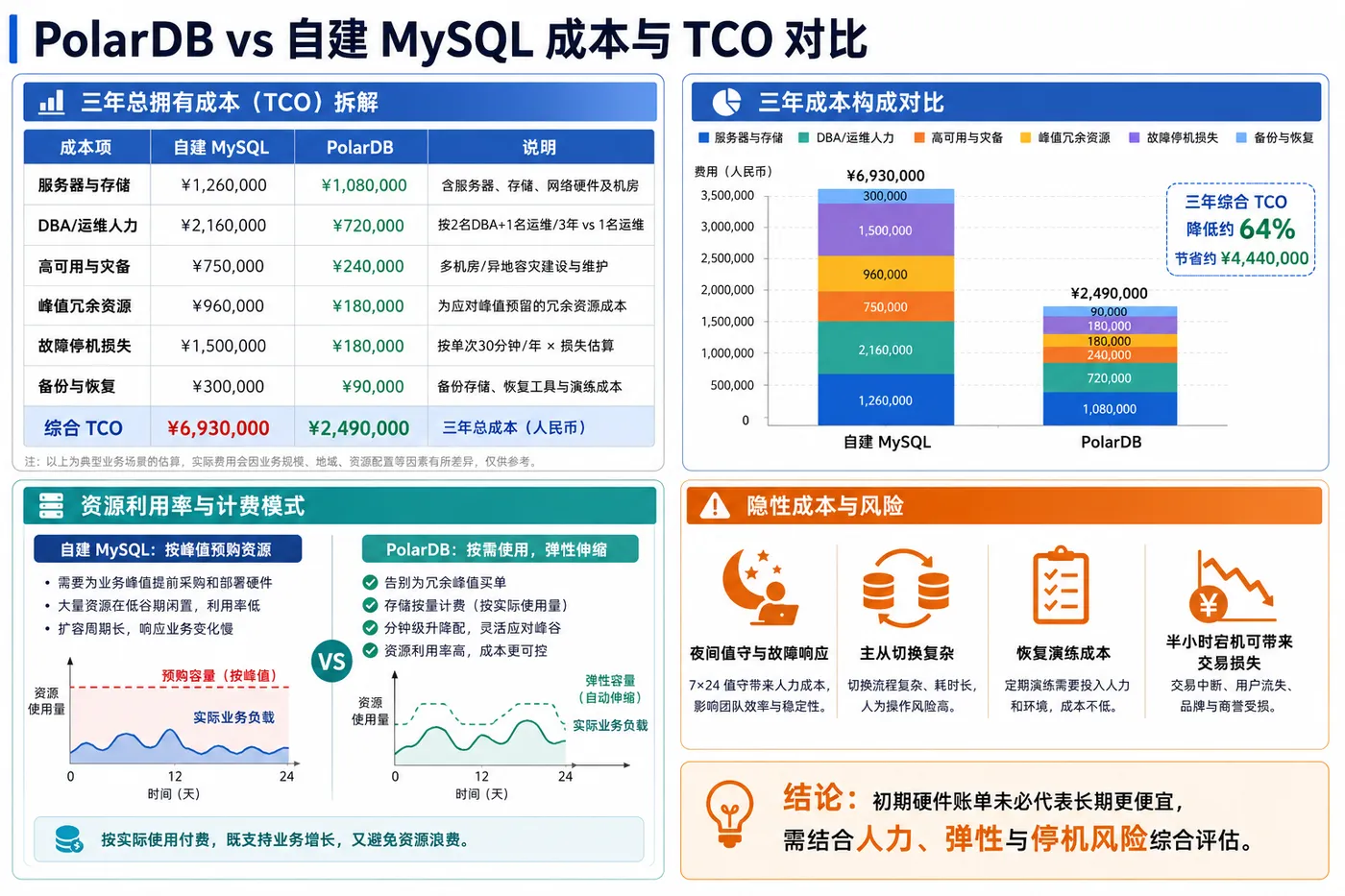Click the 扩容周期长，响应业务变化慢 bullet

point(145,628)
